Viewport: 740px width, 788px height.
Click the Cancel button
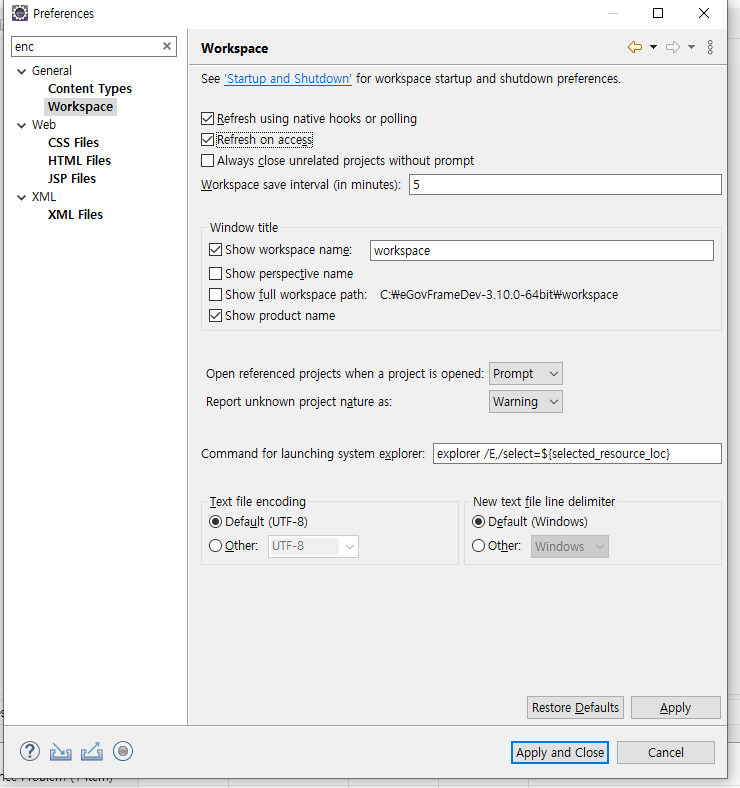pos(666,752)
